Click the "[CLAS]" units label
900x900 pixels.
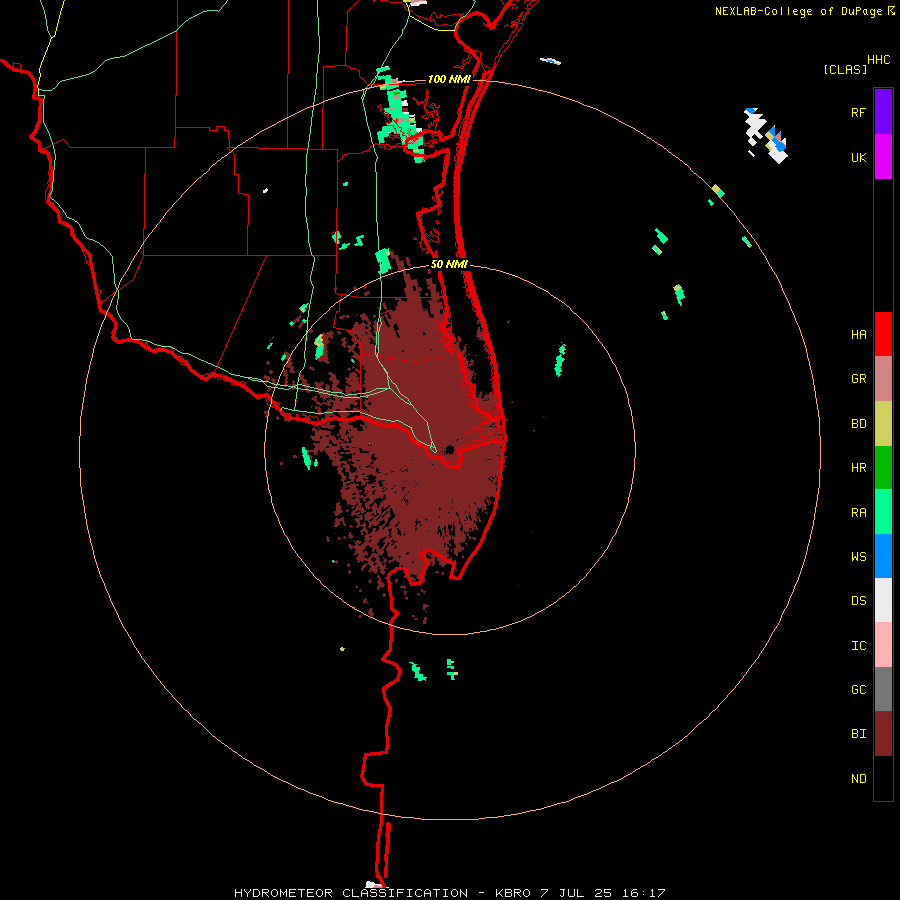point(845,69)
